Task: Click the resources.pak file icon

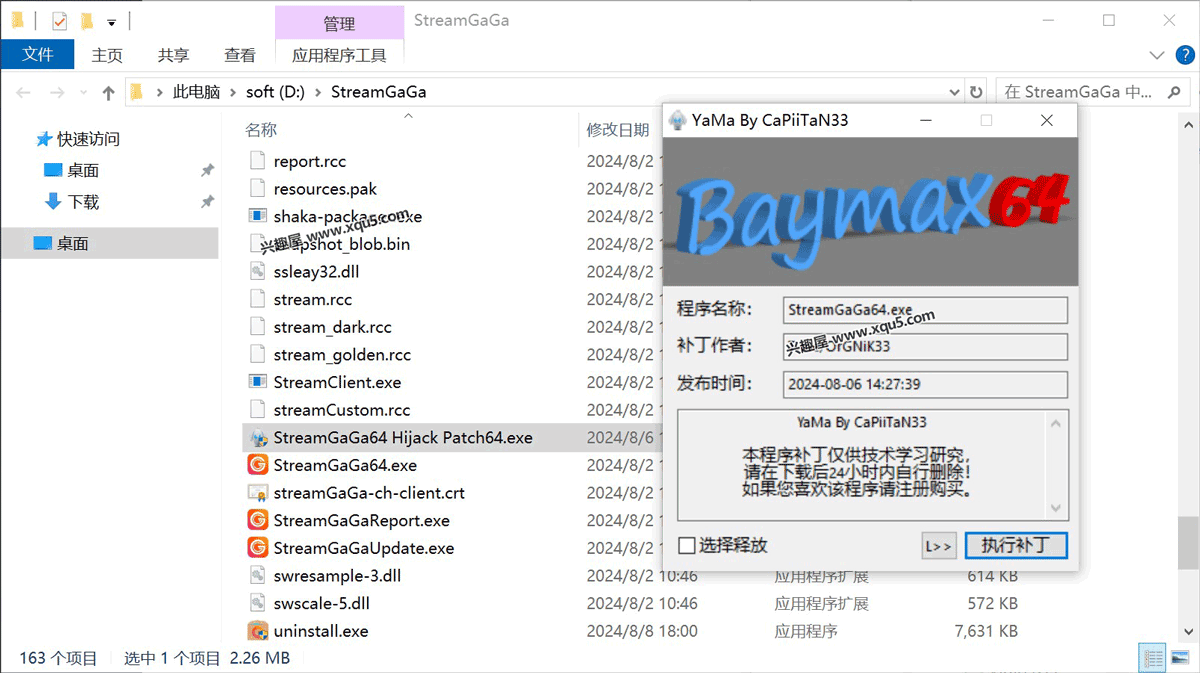Action: pyautogui.click(x=258, y=189)
